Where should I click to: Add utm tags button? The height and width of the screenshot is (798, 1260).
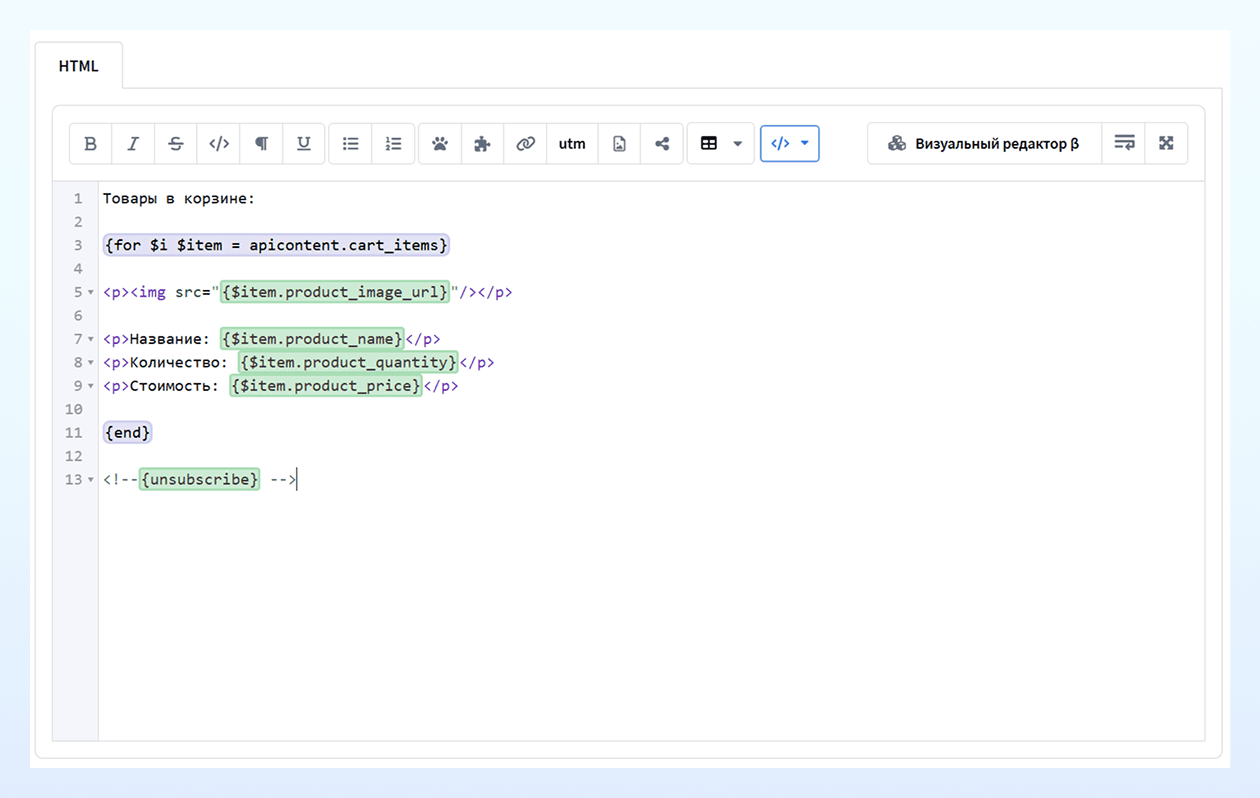click(572, 144)
